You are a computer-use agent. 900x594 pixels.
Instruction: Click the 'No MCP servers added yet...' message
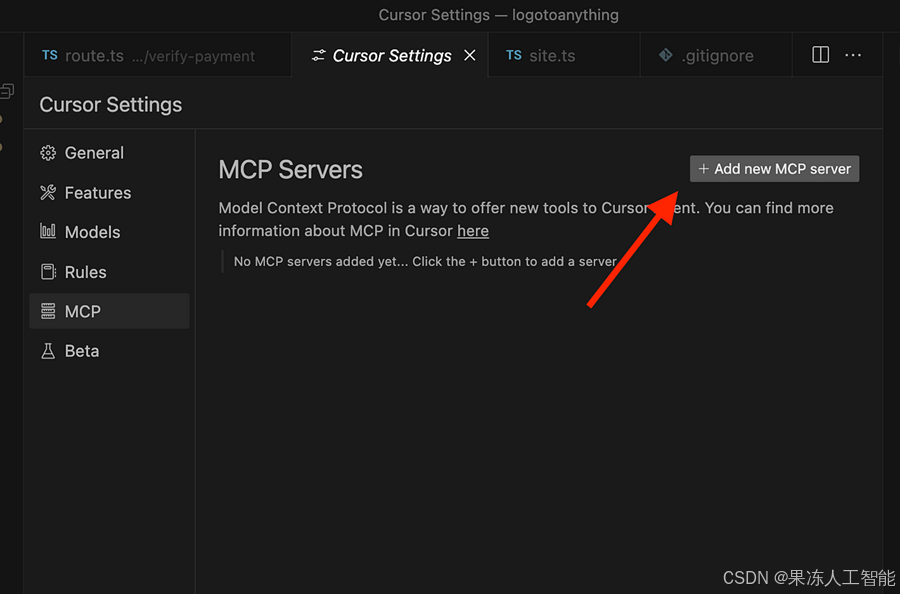[x=425, y=262]
